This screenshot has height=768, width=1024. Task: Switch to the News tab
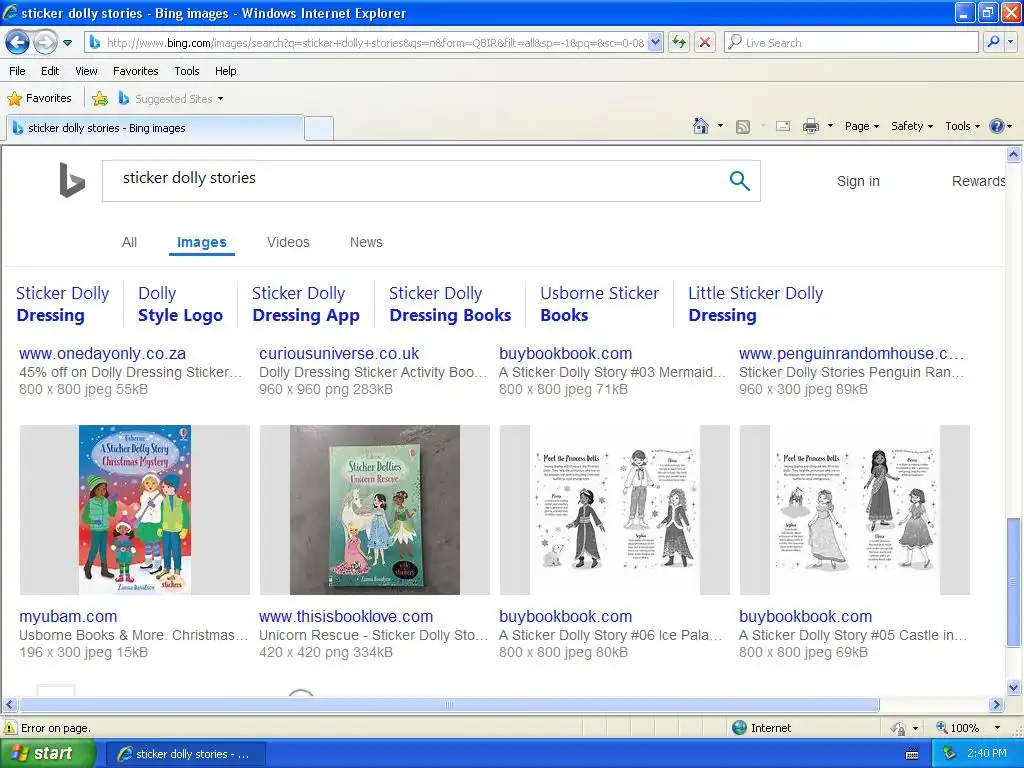366,242
